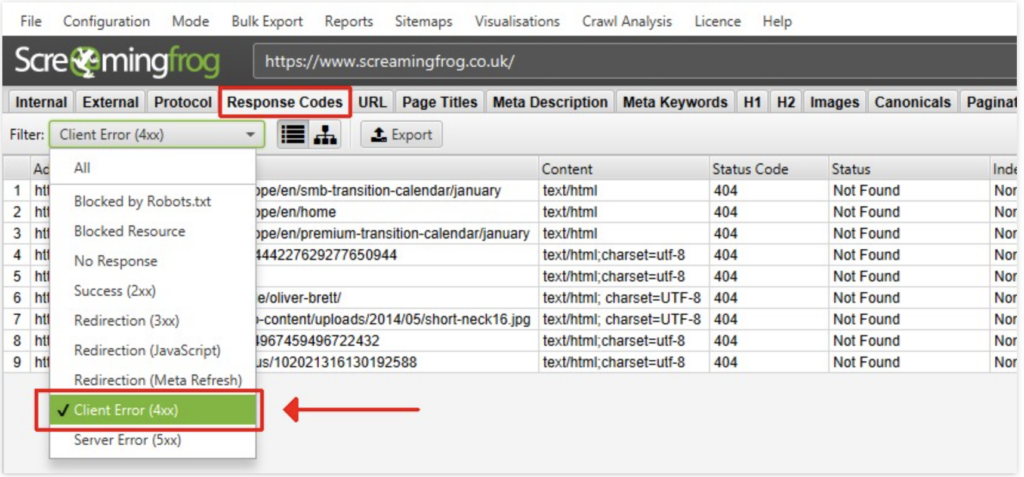Select Server Error (5xx) filter option
1024x477 pixels.
tap(127, 440)
